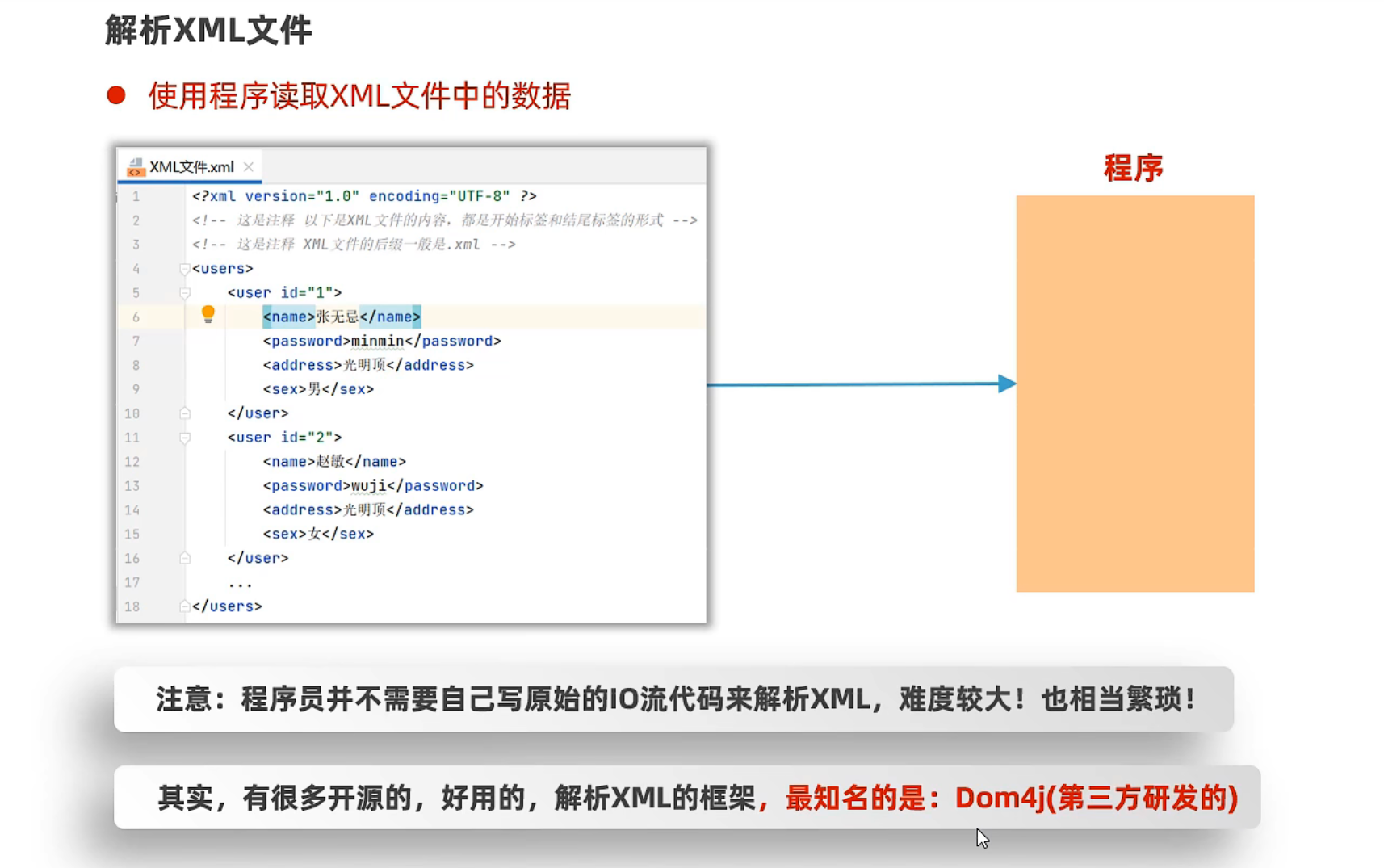Click the closing </users> tag text
Screen dimensions: 1384x868
tap(227, 606)
